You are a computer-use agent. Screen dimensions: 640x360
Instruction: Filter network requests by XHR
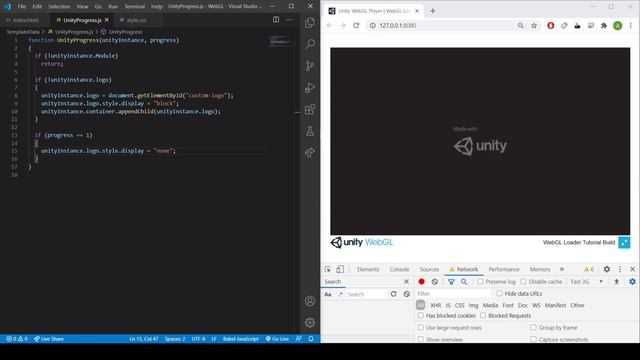tap(436, 305)
